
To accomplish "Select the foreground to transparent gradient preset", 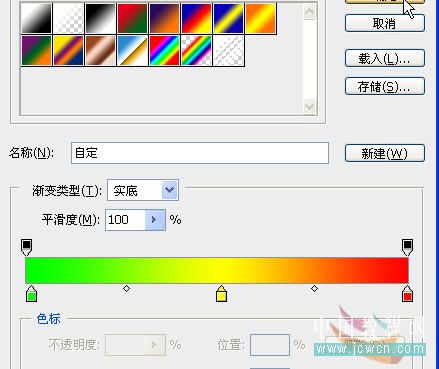I will (x=68, y=18).
